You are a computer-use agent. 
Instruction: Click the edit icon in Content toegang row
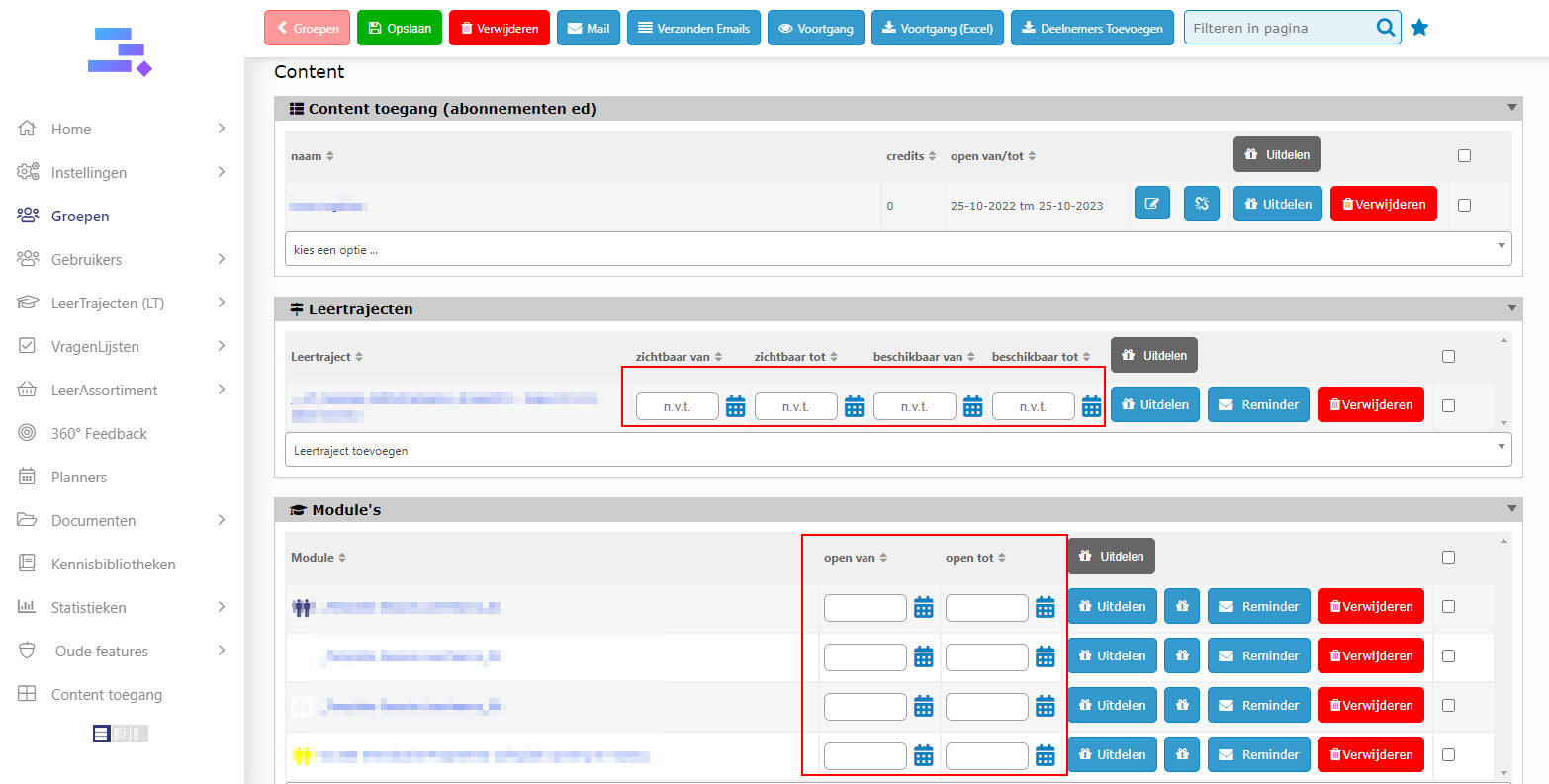[x=1151, y=205]
